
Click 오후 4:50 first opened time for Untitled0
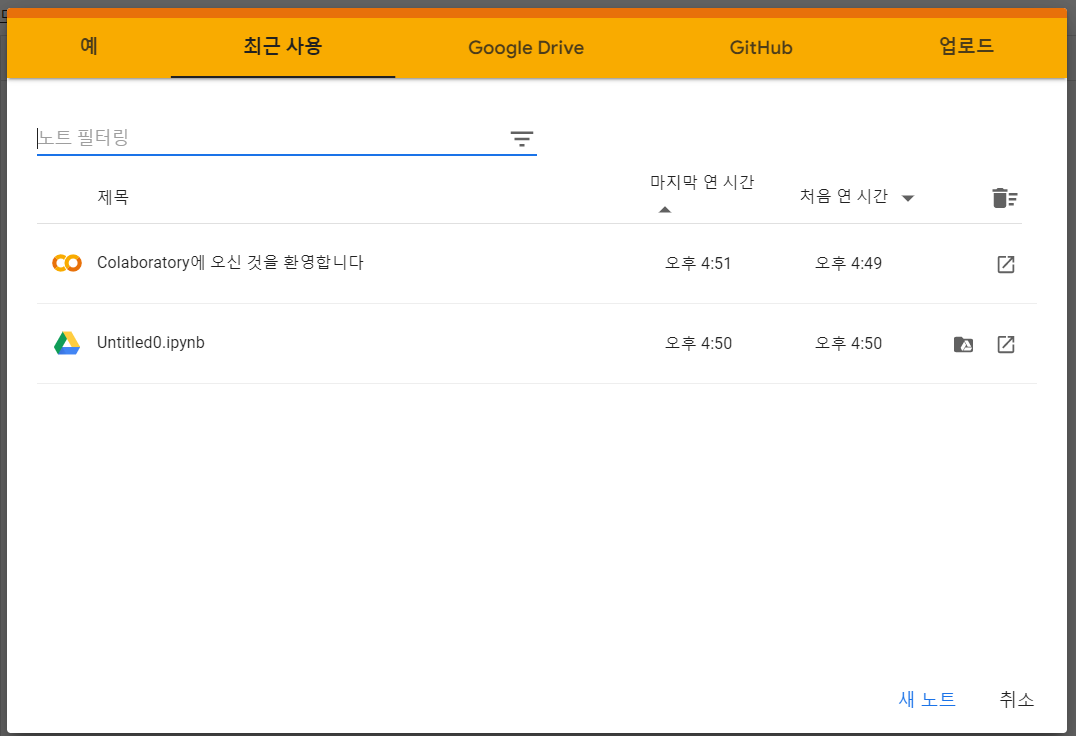[x=848, y=344]
